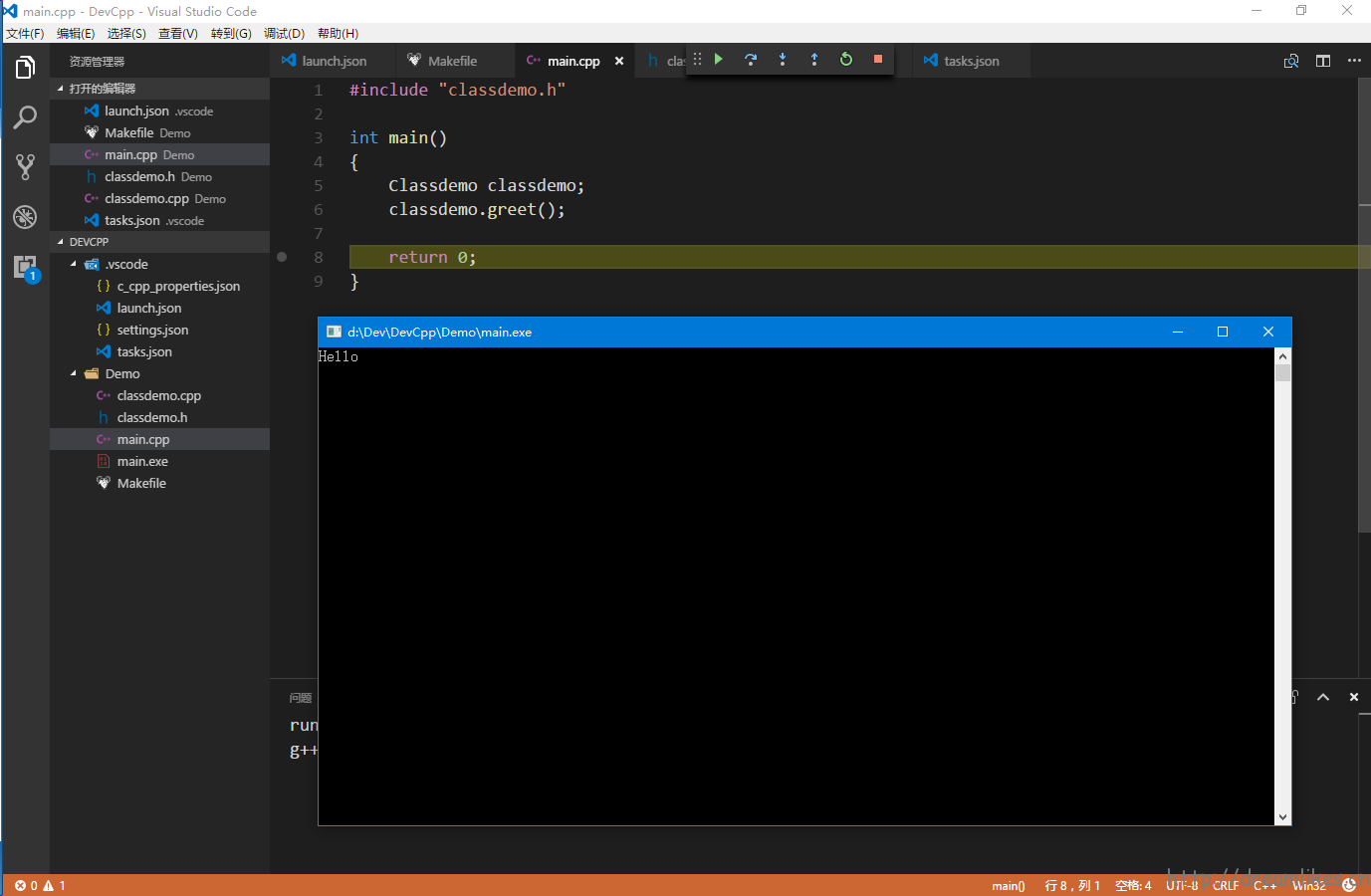Switch to the Makefile tab

tap(455, 61)
